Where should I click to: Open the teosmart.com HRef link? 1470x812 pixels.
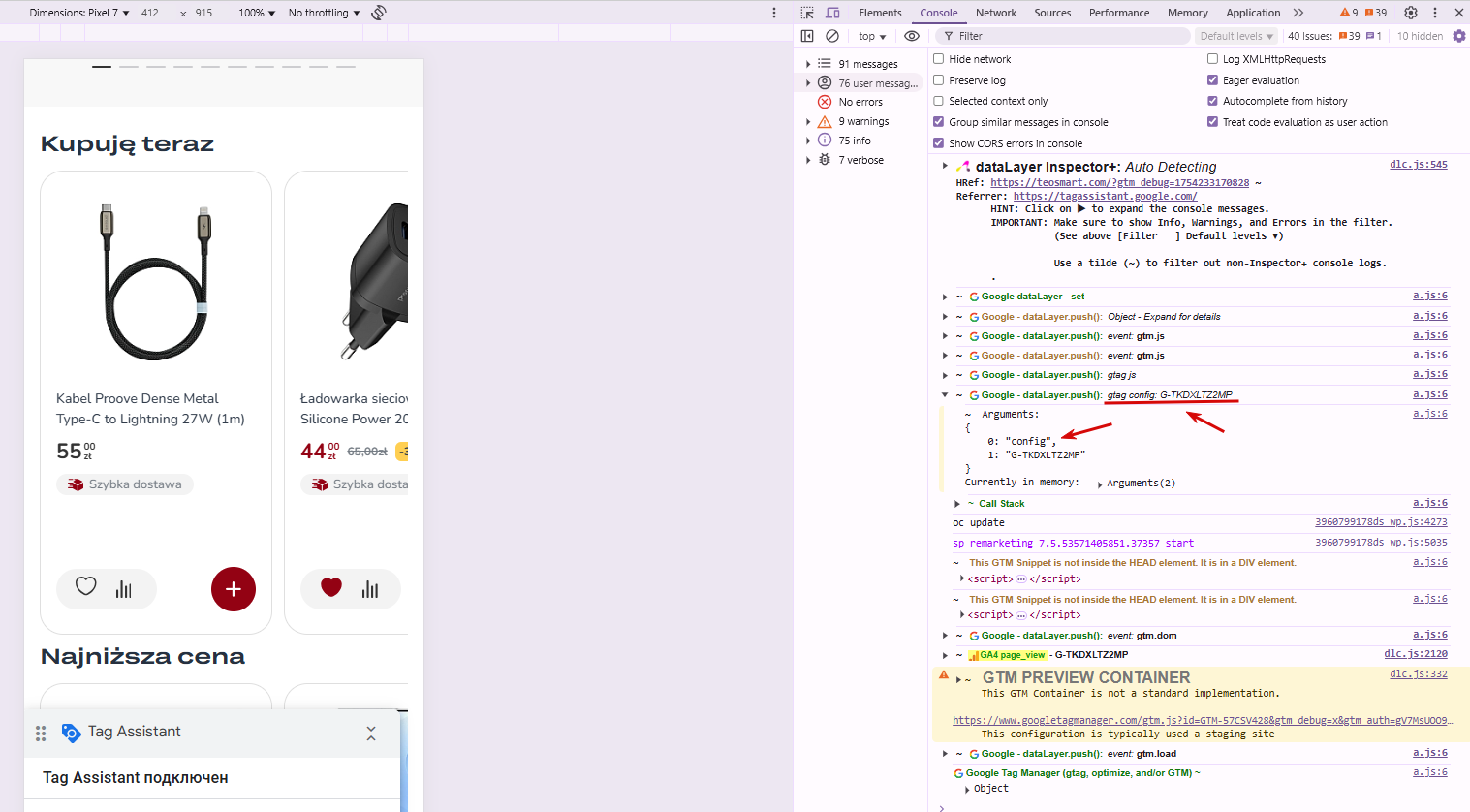1120,182
